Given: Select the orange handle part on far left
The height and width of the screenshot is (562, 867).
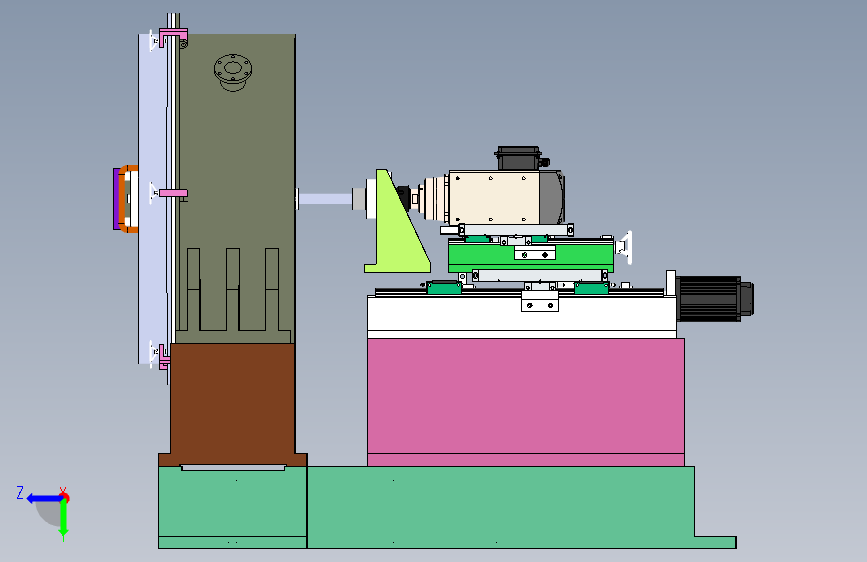Looking at the screenshot, I should (128, 199).
